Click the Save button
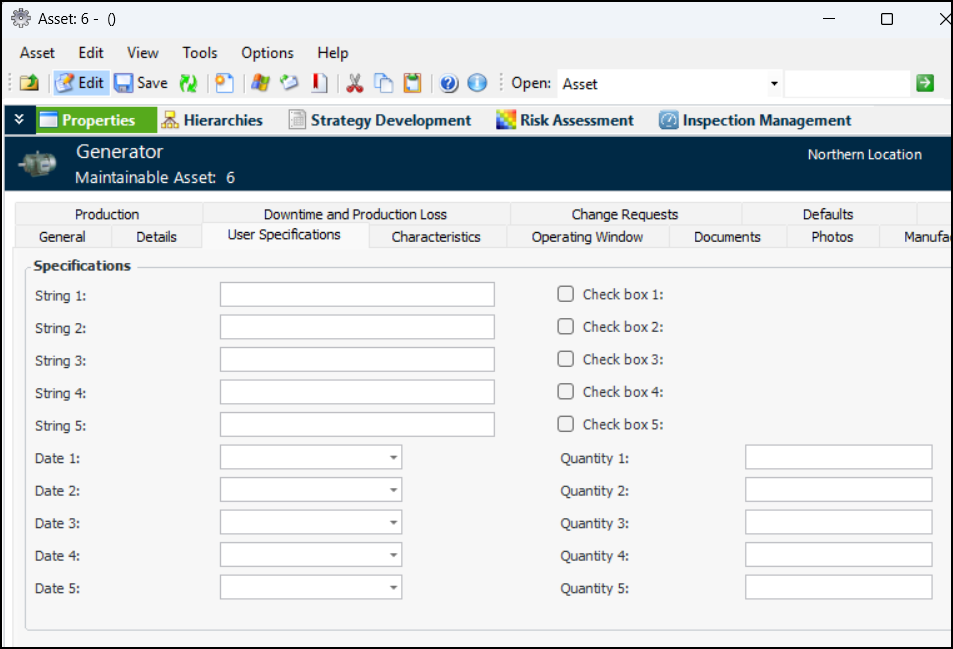This screenshot has height=649, width=953. pos(141,84)
